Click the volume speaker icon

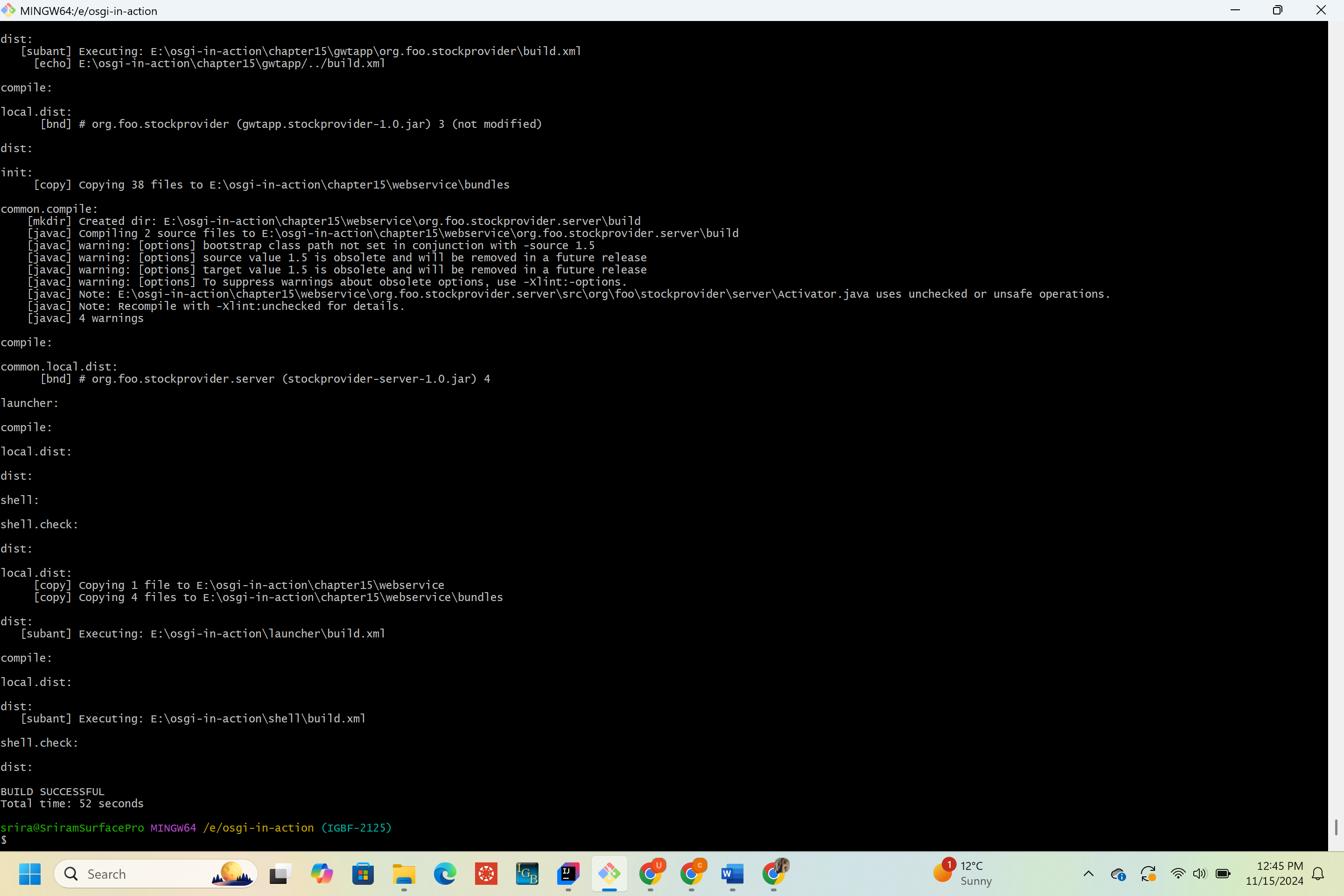1199,874
